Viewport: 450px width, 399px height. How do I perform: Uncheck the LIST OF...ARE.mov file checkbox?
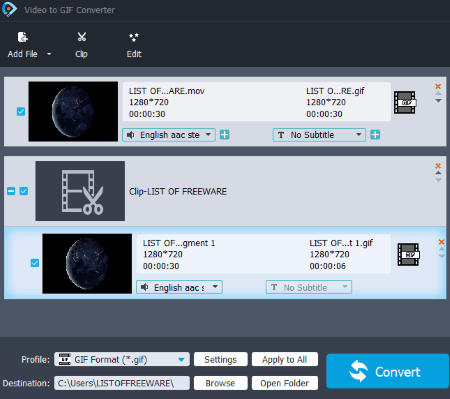pyautogui.click(x=21, y=111)
